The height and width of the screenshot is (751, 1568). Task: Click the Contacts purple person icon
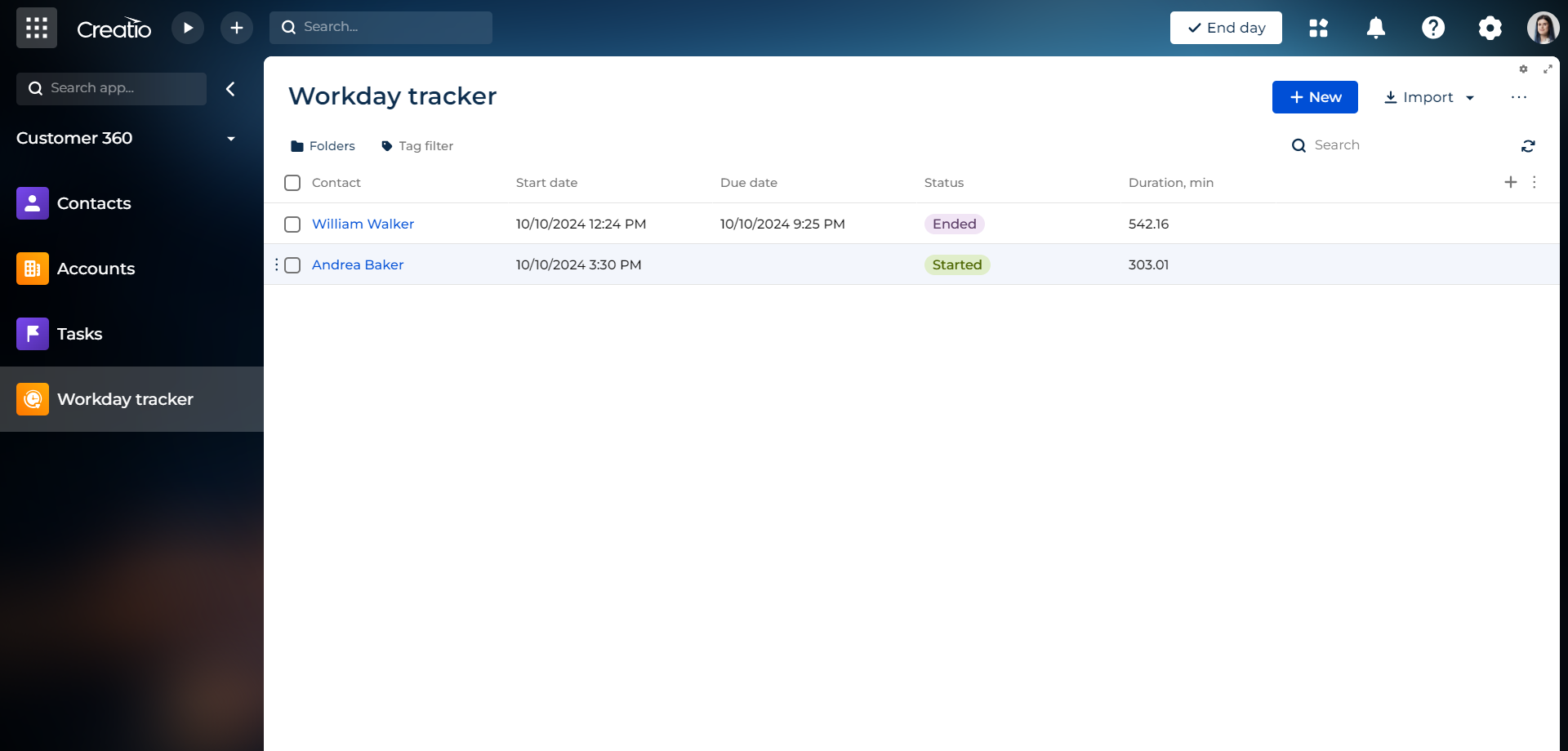pos(33,203)
